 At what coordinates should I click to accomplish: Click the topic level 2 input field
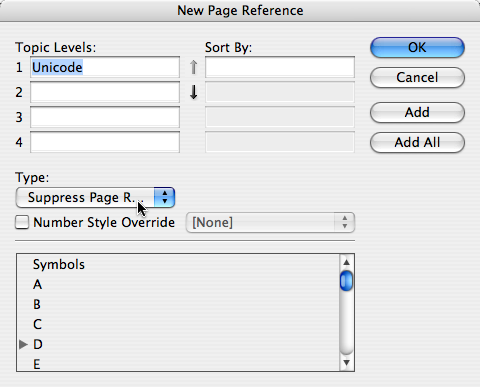pyautogui.click(x=105, y=92)
